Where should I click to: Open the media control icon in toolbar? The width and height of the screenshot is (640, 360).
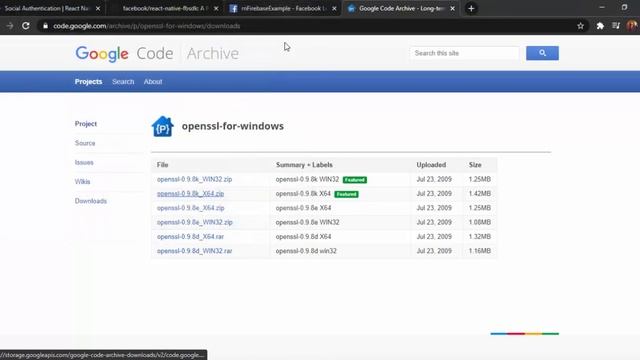[x=616, y=26]
